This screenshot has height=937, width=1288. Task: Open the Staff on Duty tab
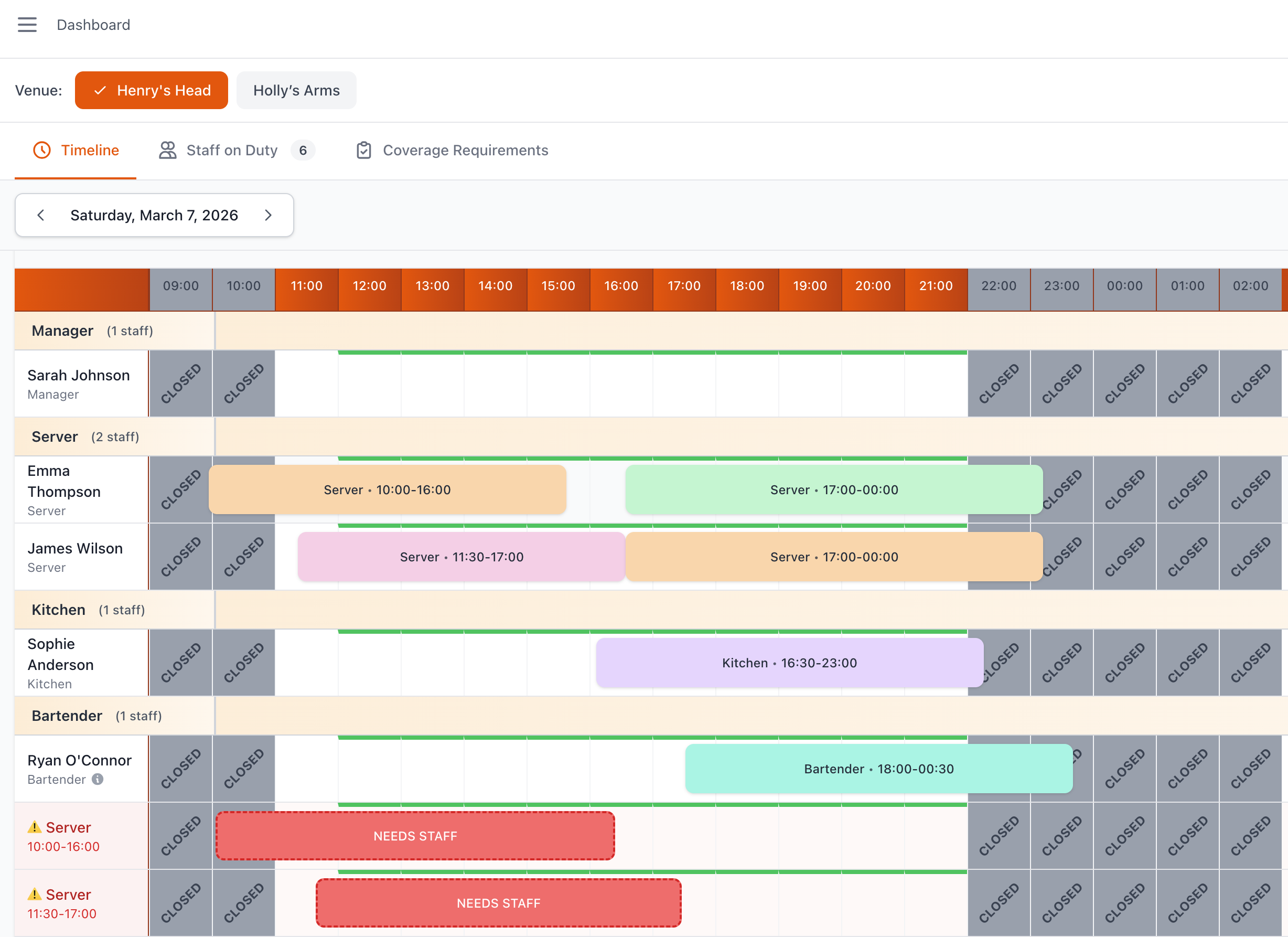tap(232, 150)
